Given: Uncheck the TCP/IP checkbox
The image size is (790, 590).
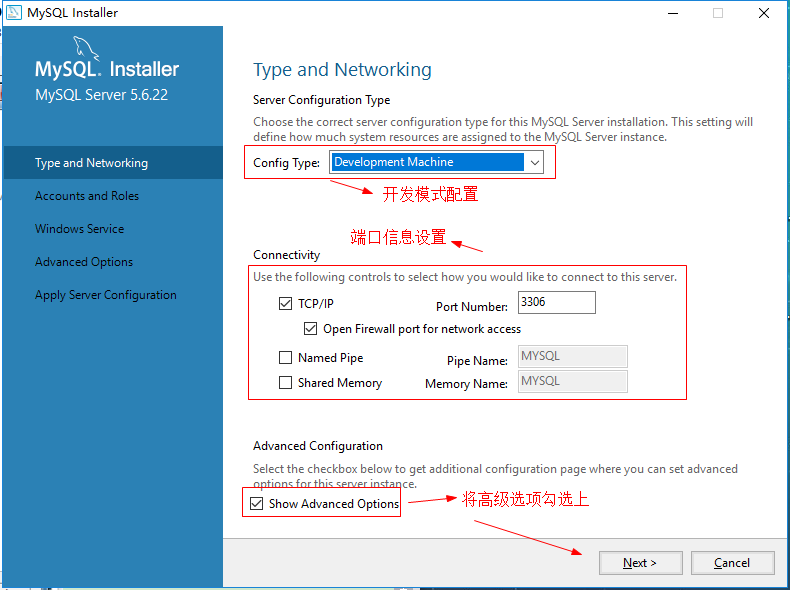Looking at the screenshot, I should tap(285, 303).
